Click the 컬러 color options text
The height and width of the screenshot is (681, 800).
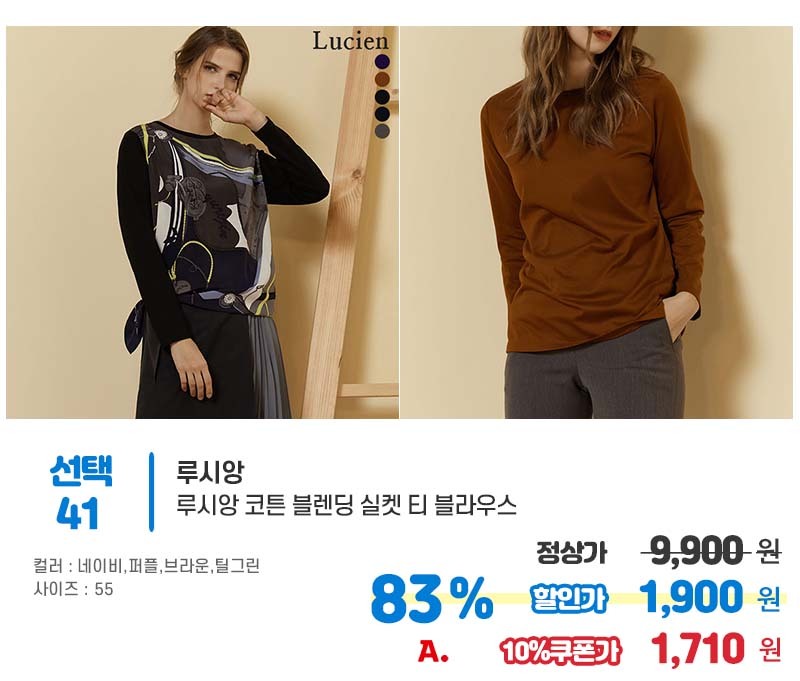(x=146, y=565)
